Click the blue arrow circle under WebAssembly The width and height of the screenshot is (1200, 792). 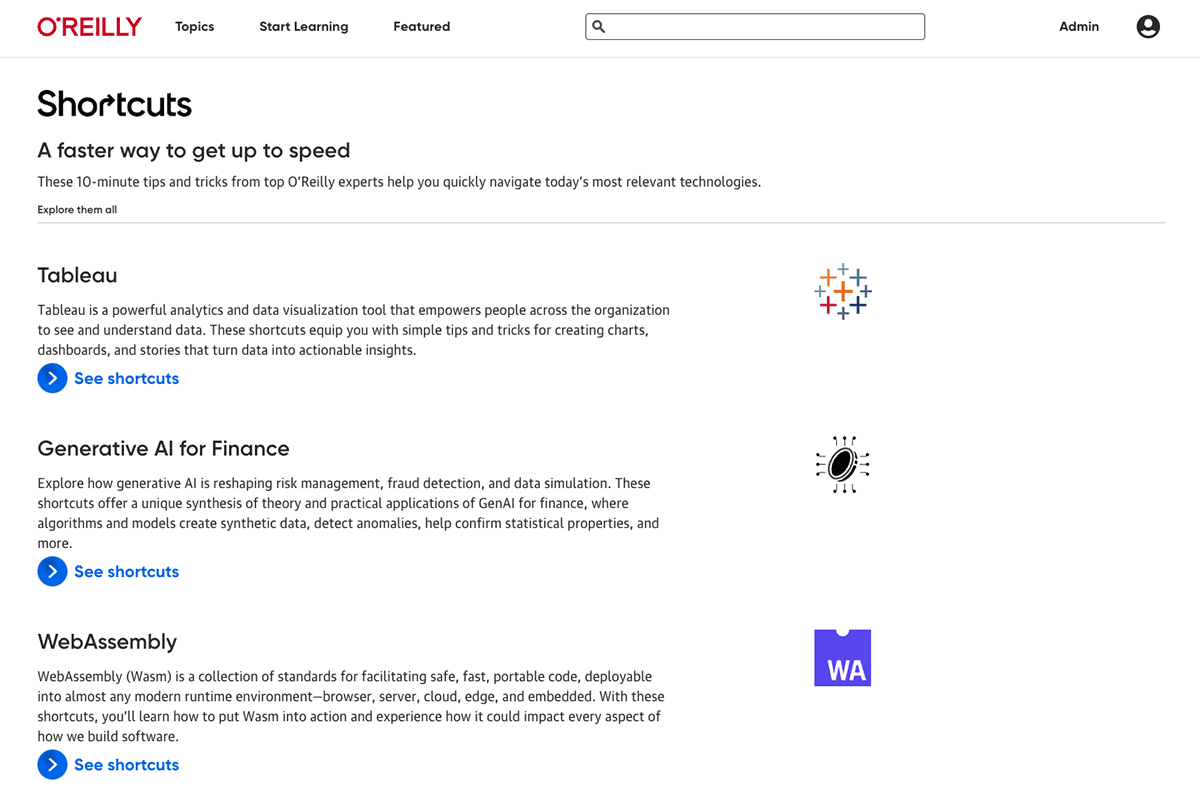(52, 764)
